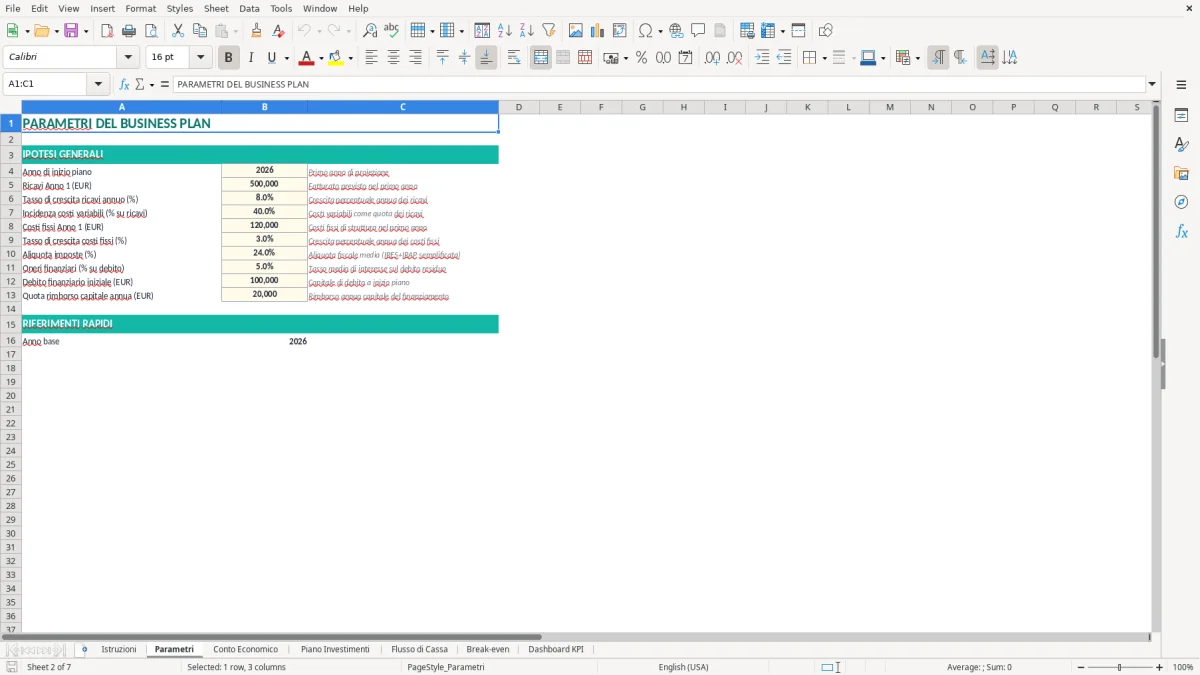Image resolution: width=1200 pixels, height=675 pixels.
Task: Click the Cut scissors icon
Action: tap(178, 31)
